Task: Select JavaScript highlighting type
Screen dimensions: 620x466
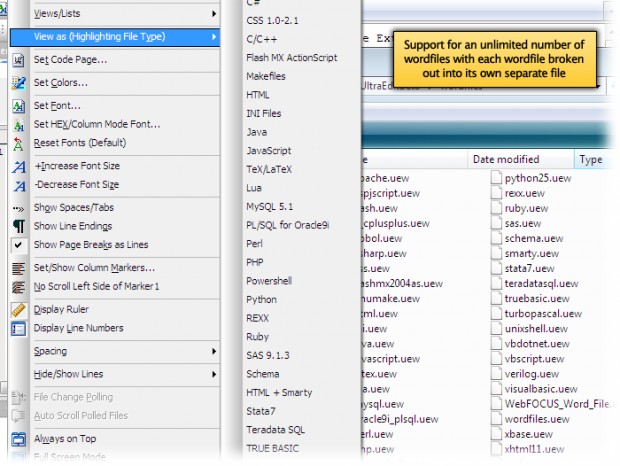Action: point(269,151)
